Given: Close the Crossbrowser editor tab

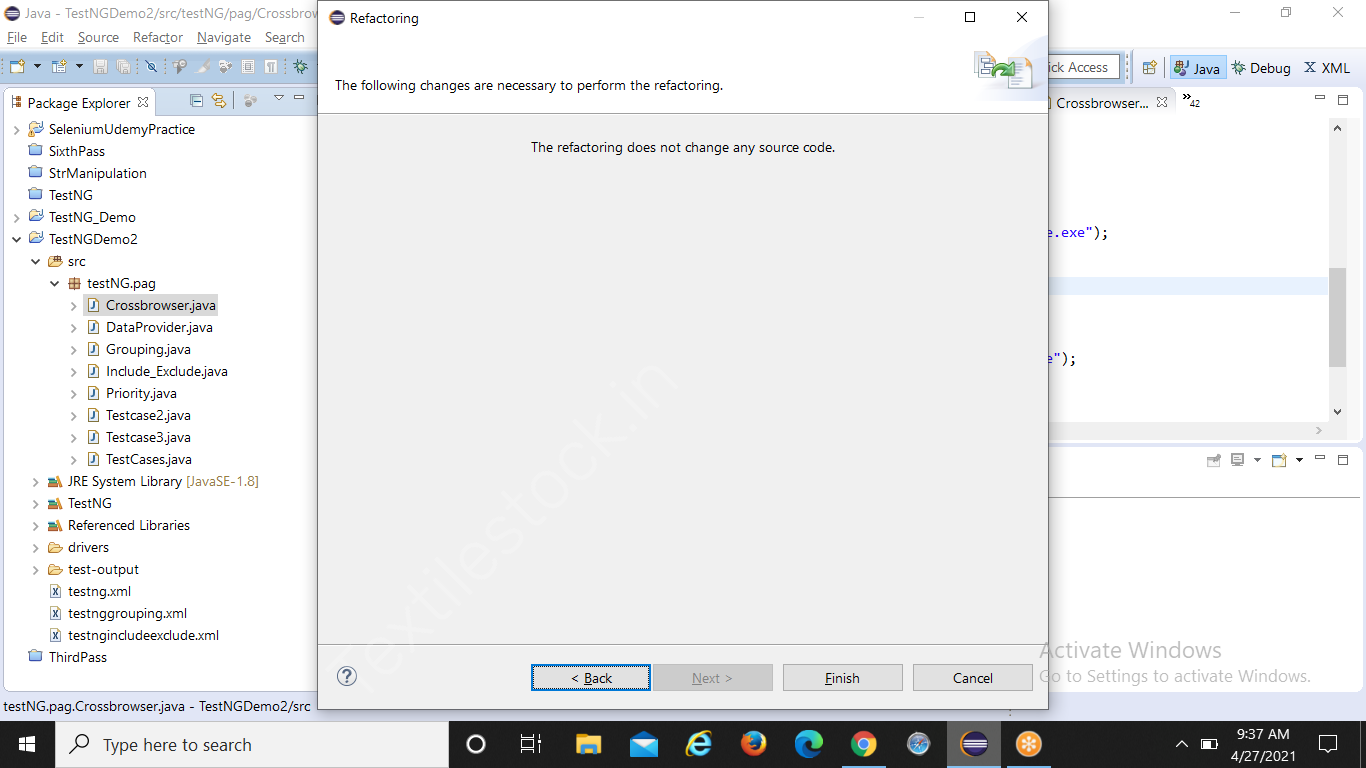Looking at the screenshot, I should click(x=1162, y=102).
